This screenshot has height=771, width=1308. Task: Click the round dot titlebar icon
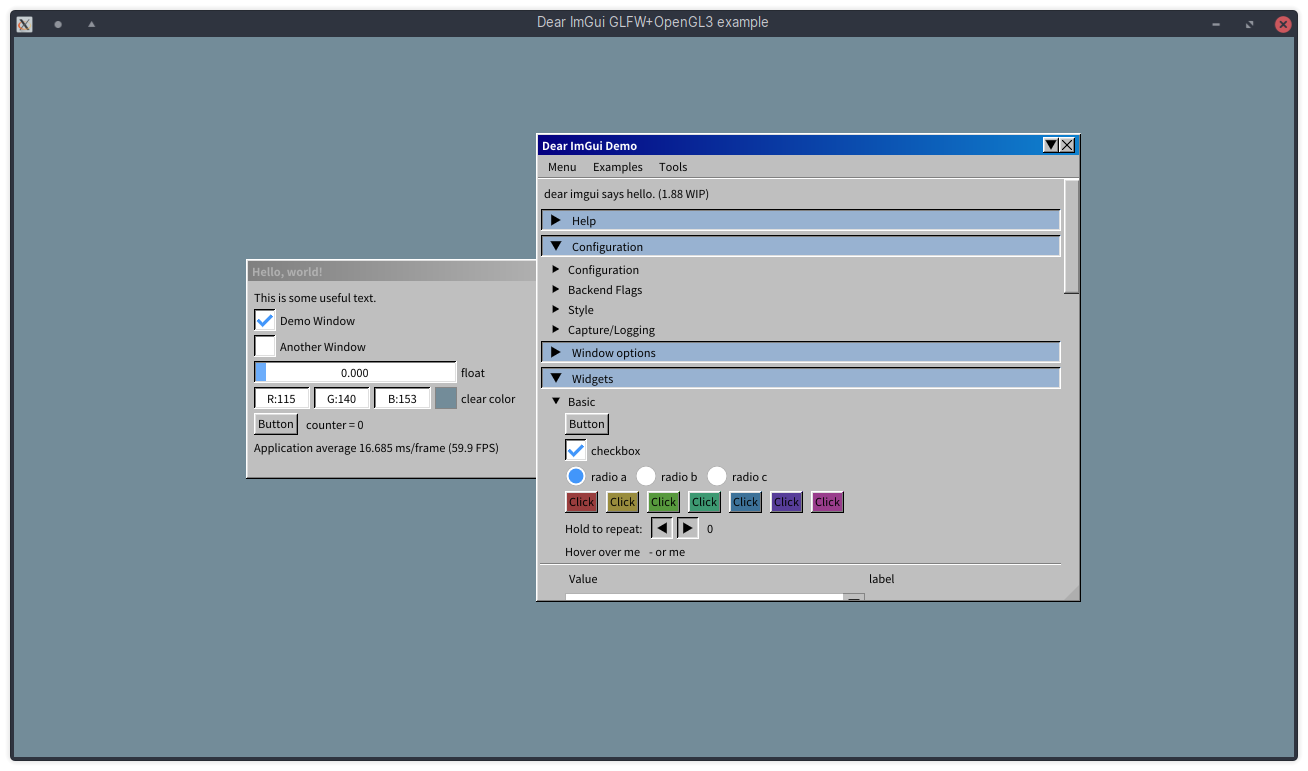pos(58,23)
